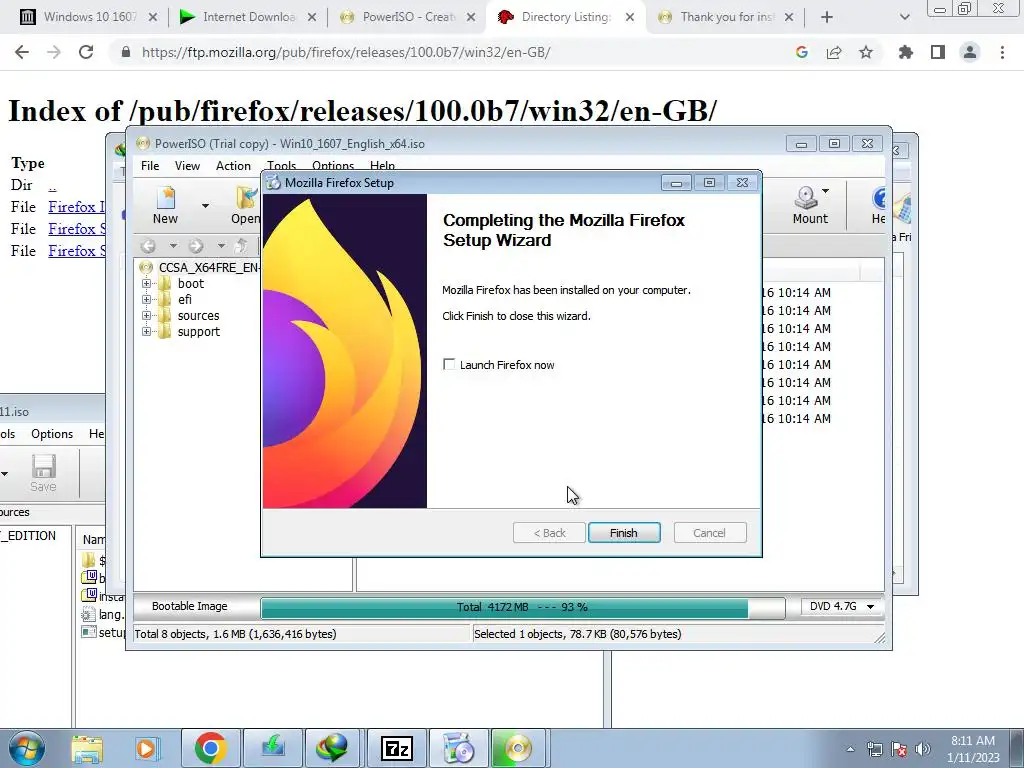The height and width of the screenshot is (768, 1024).
Task: Click the Back navigation arrow in PowerISO
Action: click(148, 246)
